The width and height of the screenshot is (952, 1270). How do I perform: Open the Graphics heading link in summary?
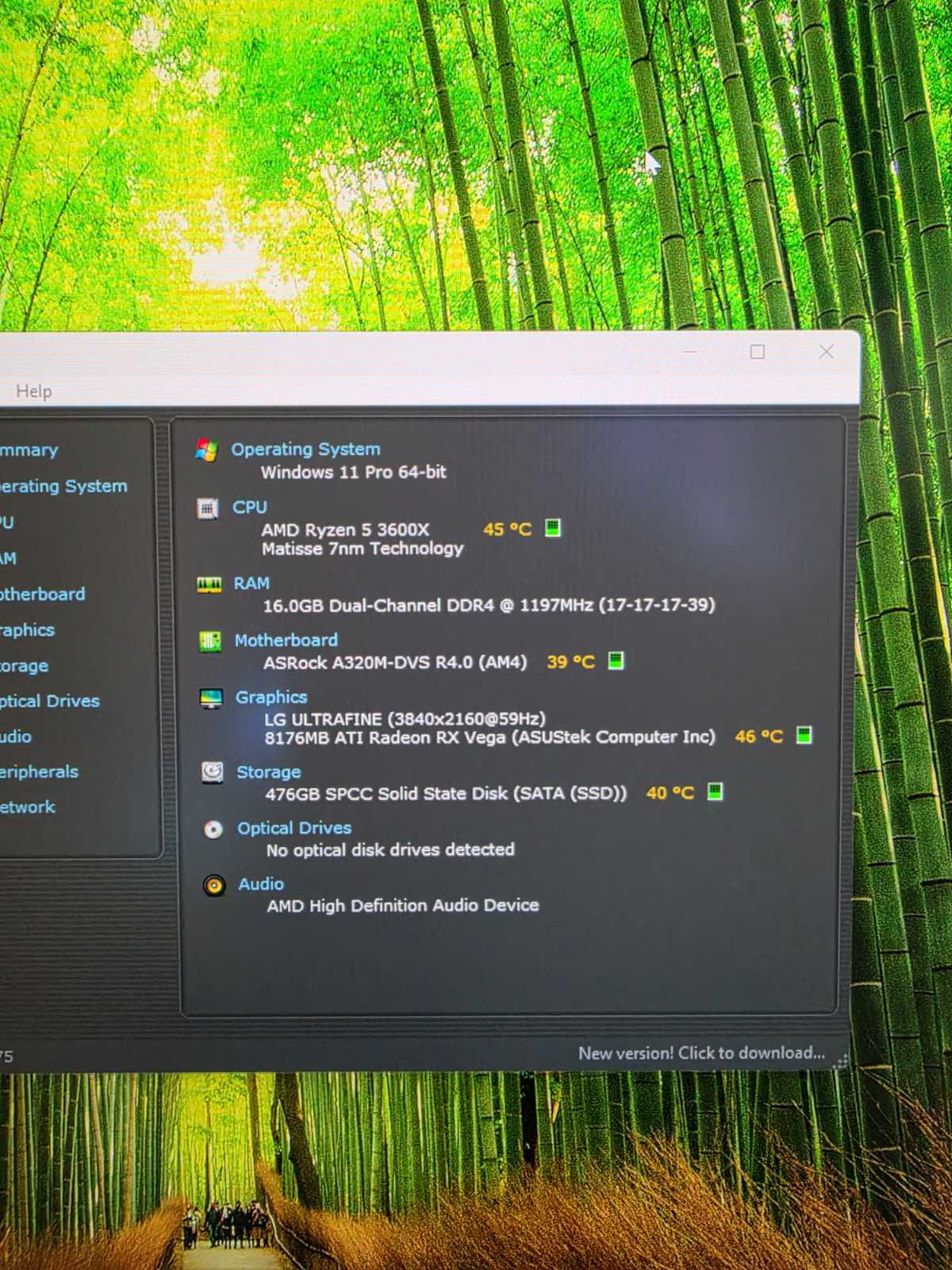[271, 697]
